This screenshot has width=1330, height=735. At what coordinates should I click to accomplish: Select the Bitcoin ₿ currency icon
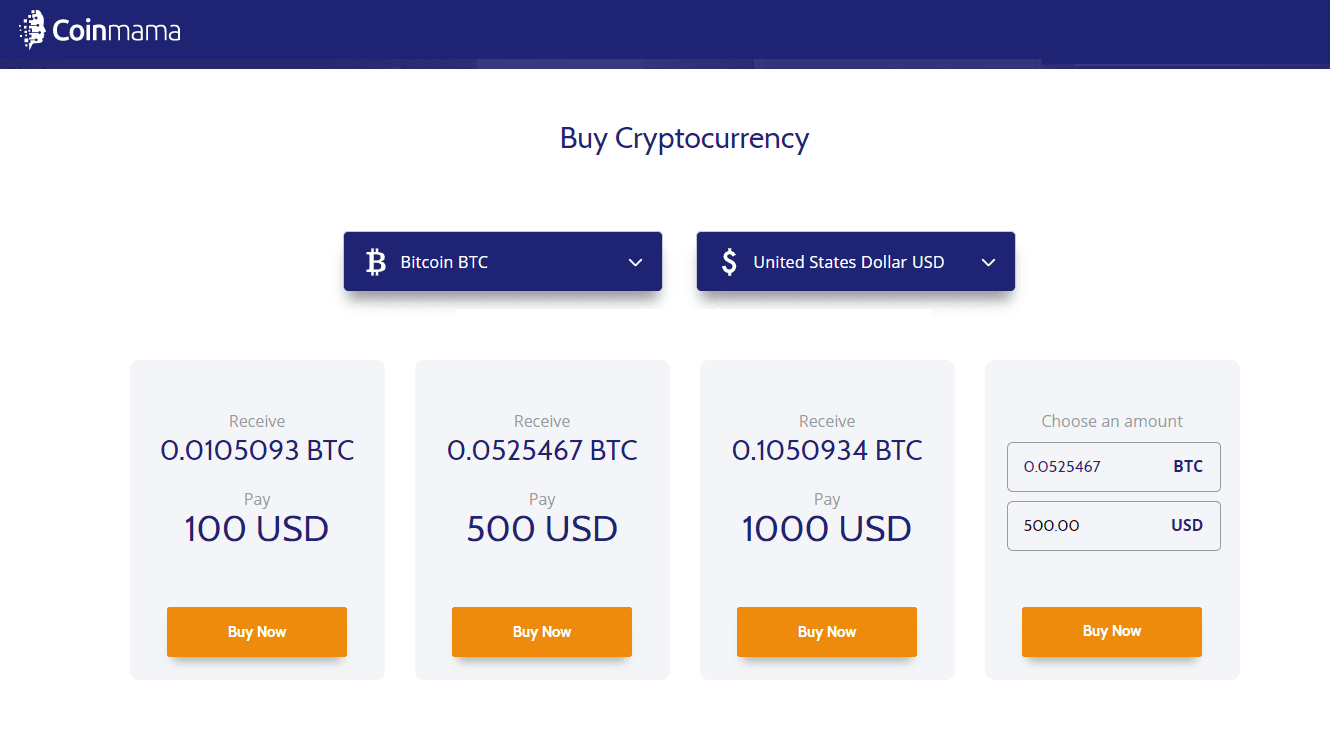(x=375, y=261)
